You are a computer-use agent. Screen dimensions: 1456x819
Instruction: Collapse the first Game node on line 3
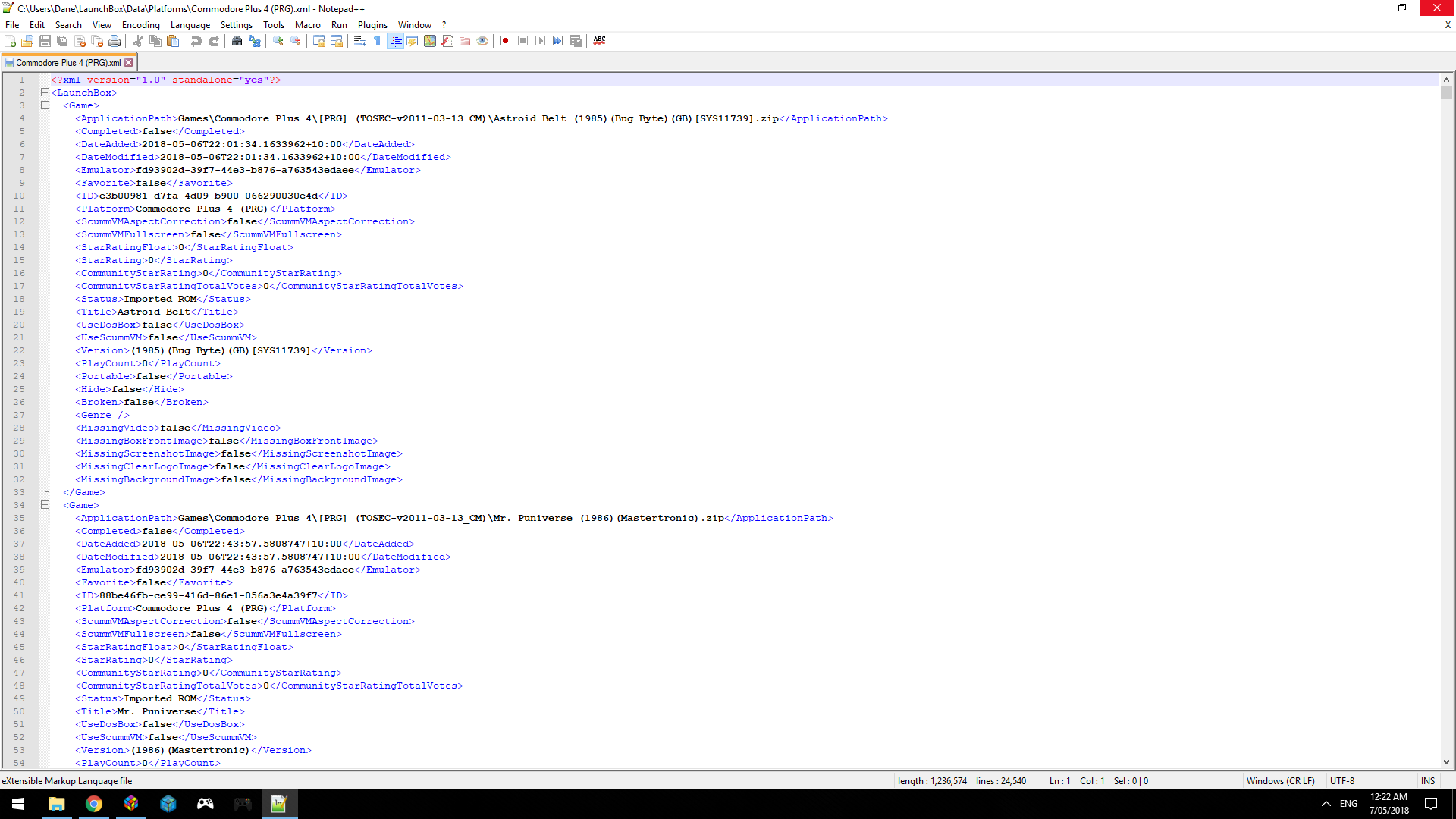(45, 105)
